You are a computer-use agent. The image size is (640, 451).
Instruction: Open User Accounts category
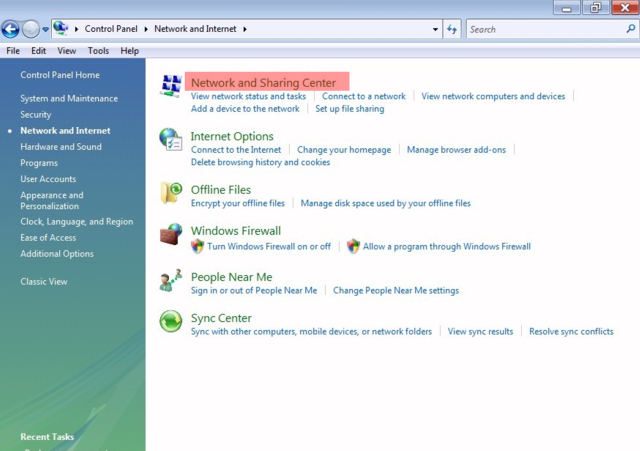(x=48, y=179)
